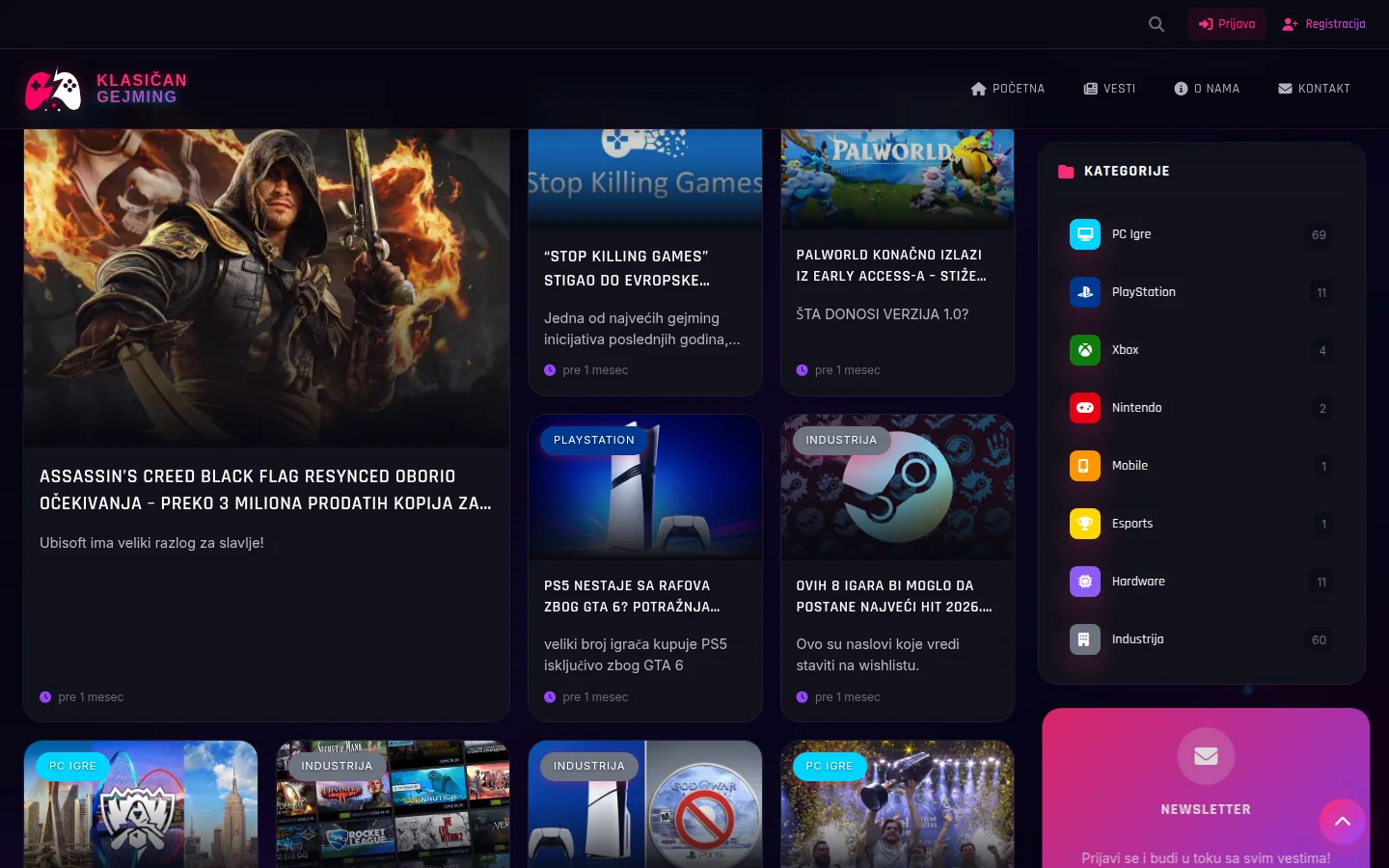1389x868 pixels.
Task: Click the Industrija count badge 60
Action: coord(1319,639)
